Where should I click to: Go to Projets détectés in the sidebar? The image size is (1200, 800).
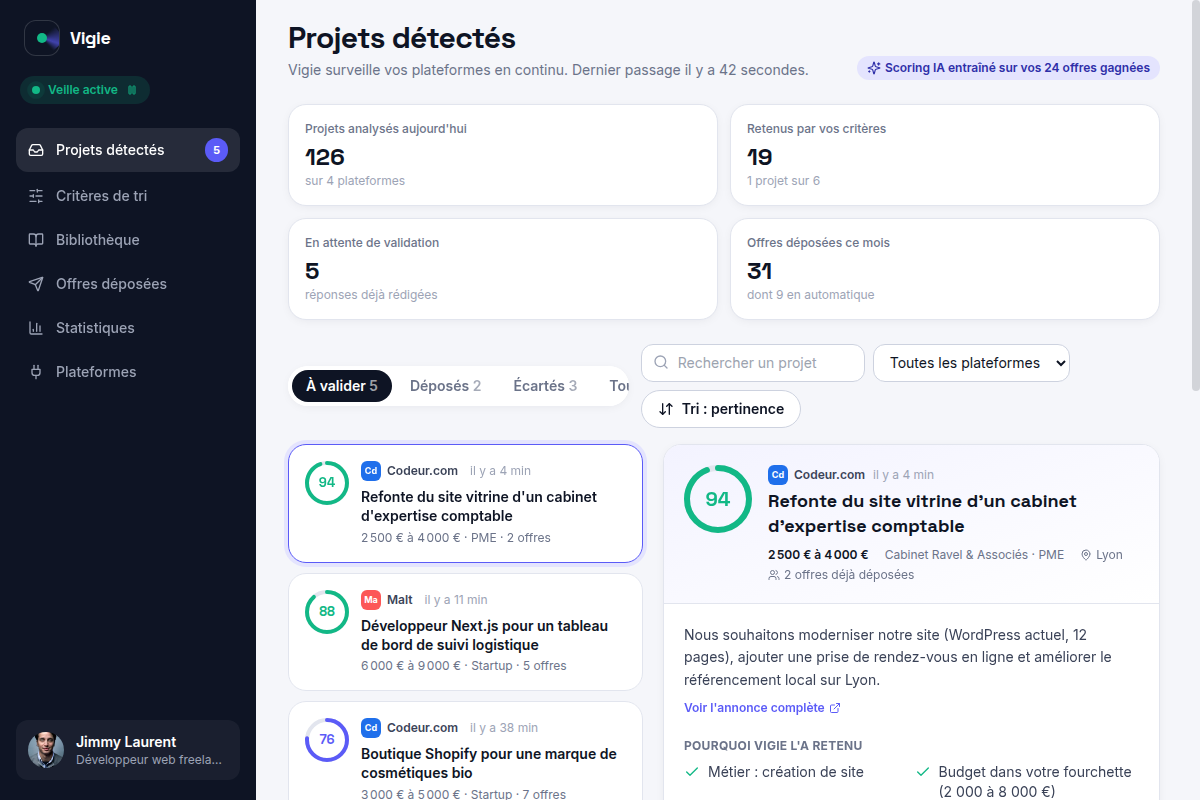click(128, 150)
